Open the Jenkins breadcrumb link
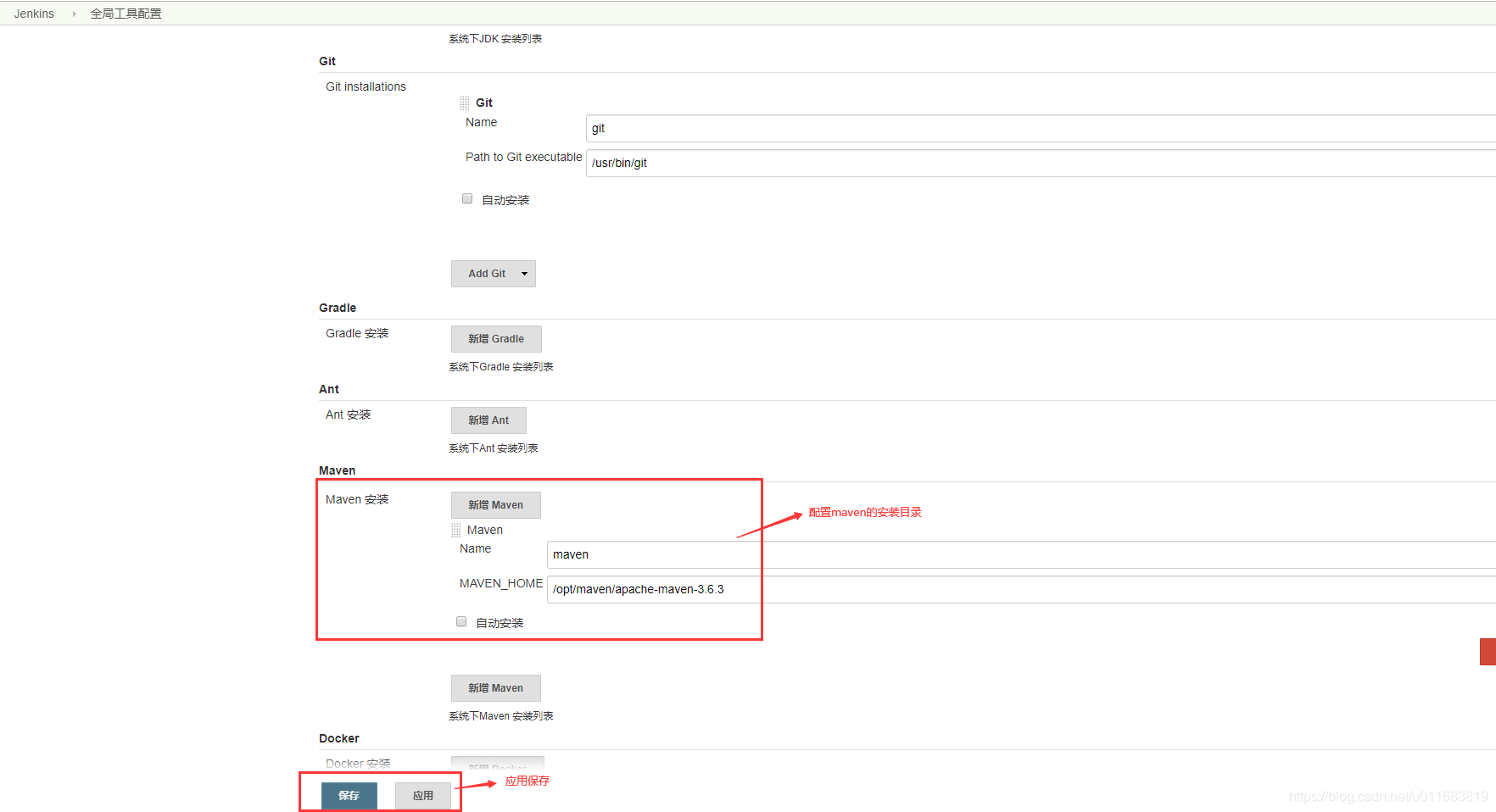 click(34, 14)
